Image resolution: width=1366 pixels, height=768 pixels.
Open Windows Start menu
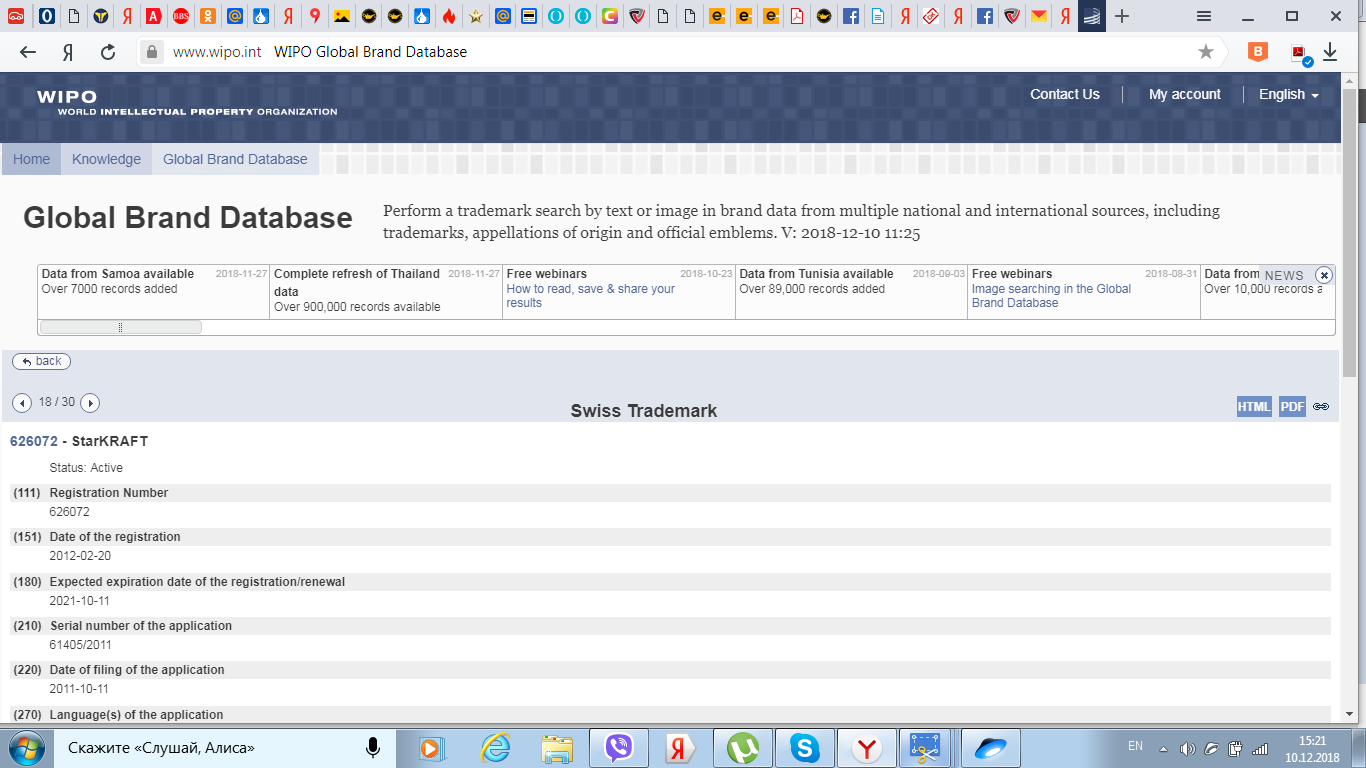[25, 747]
